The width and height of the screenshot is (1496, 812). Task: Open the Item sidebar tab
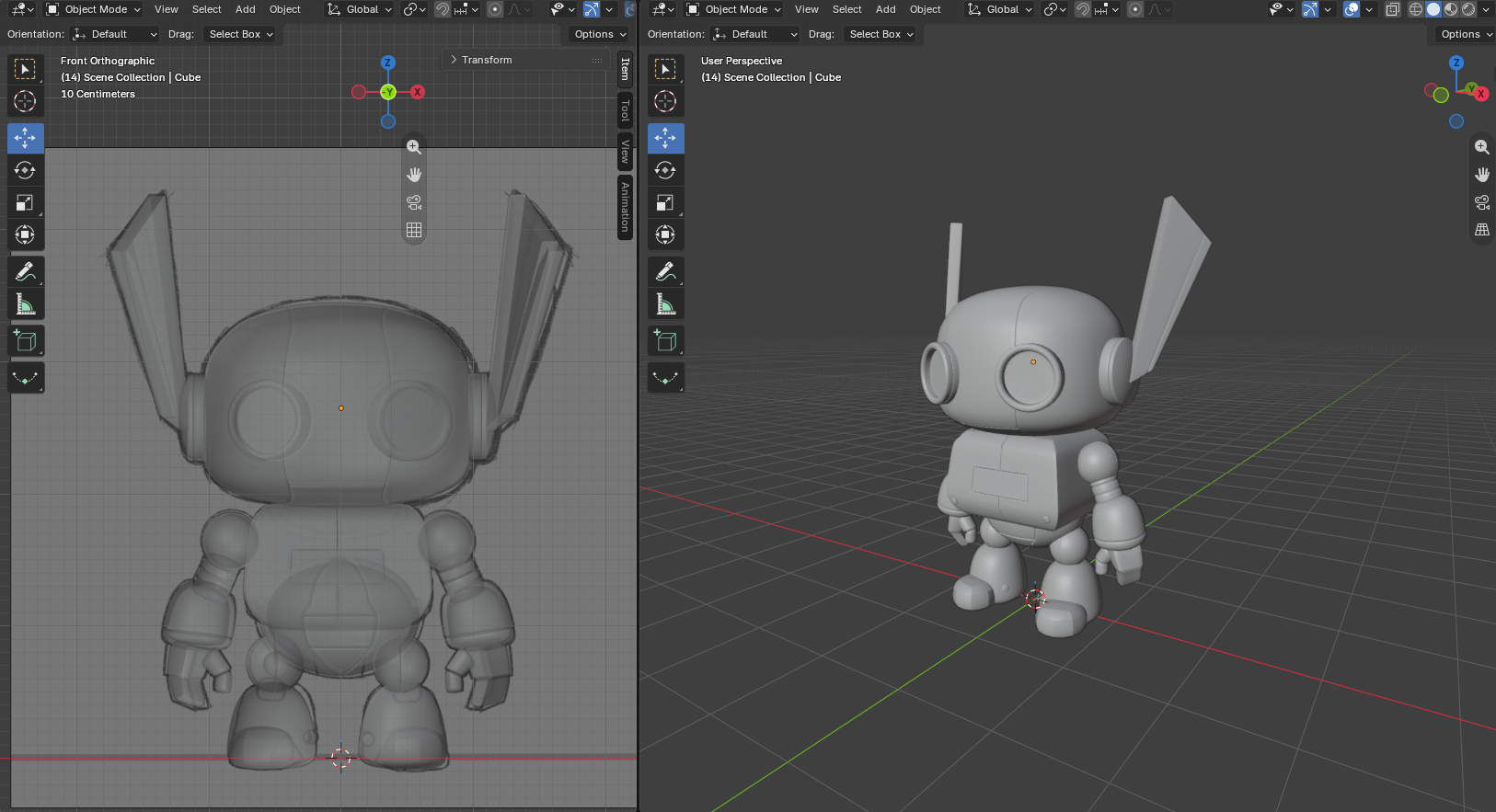[x=625, y=69]
